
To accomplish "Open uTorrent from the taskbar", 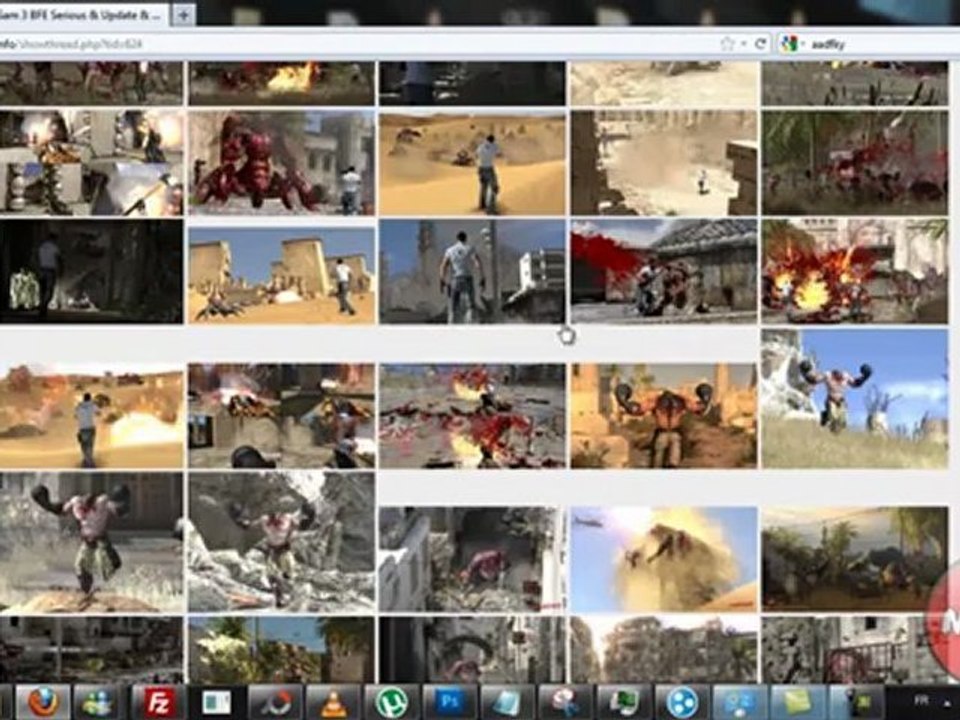I will [392, 702].
